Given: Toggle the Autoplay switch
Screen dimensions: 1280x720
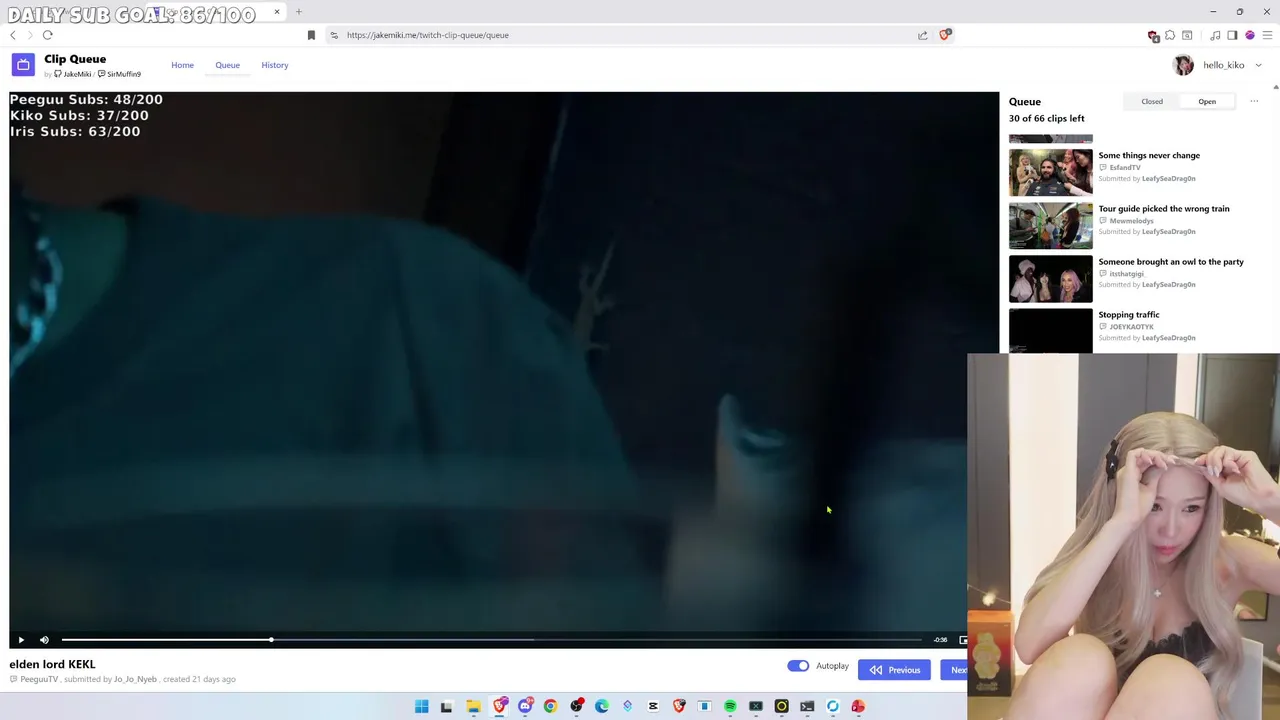Looking at the screenshot, I should pos(798,666).
